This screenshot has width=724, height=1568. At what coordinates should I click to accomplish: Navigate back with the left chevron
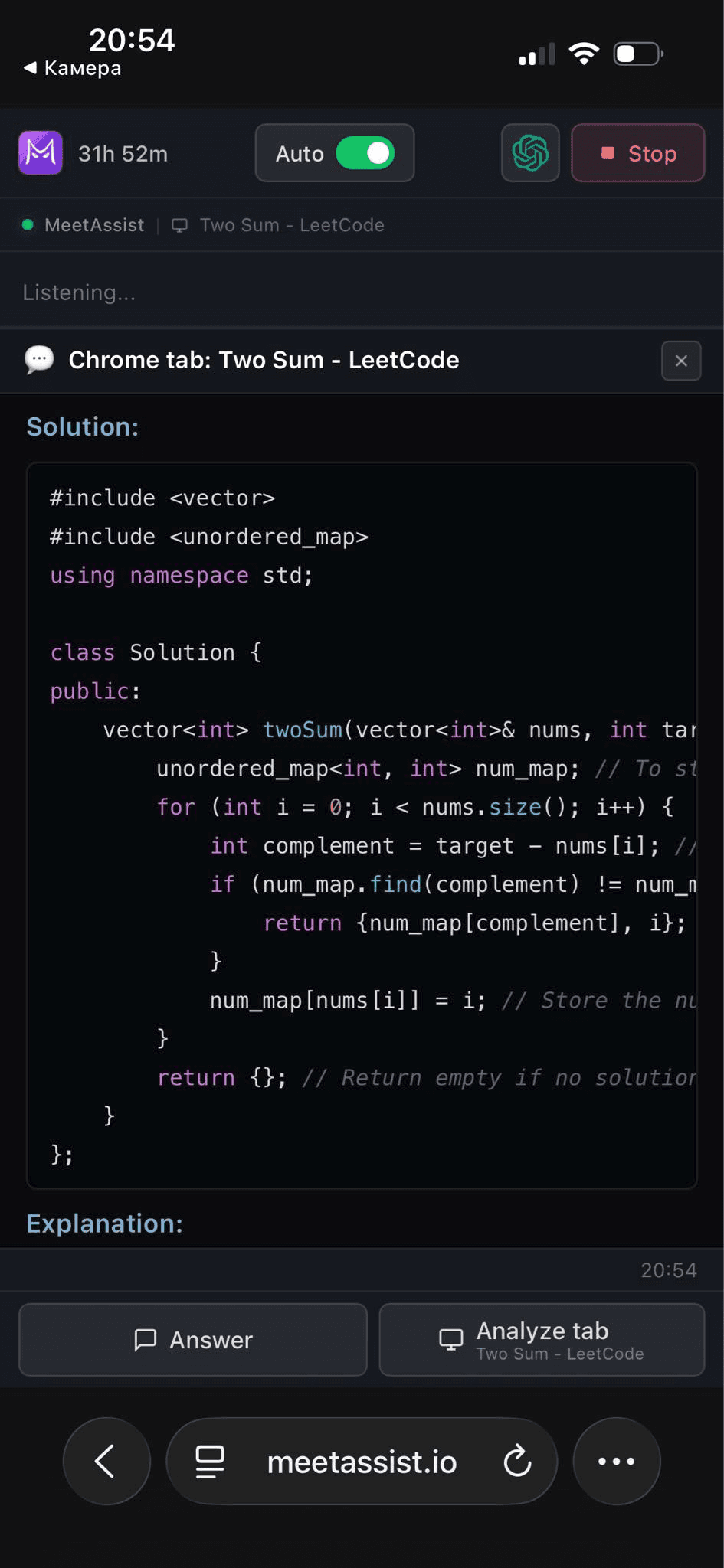(x=106, y=1460)
